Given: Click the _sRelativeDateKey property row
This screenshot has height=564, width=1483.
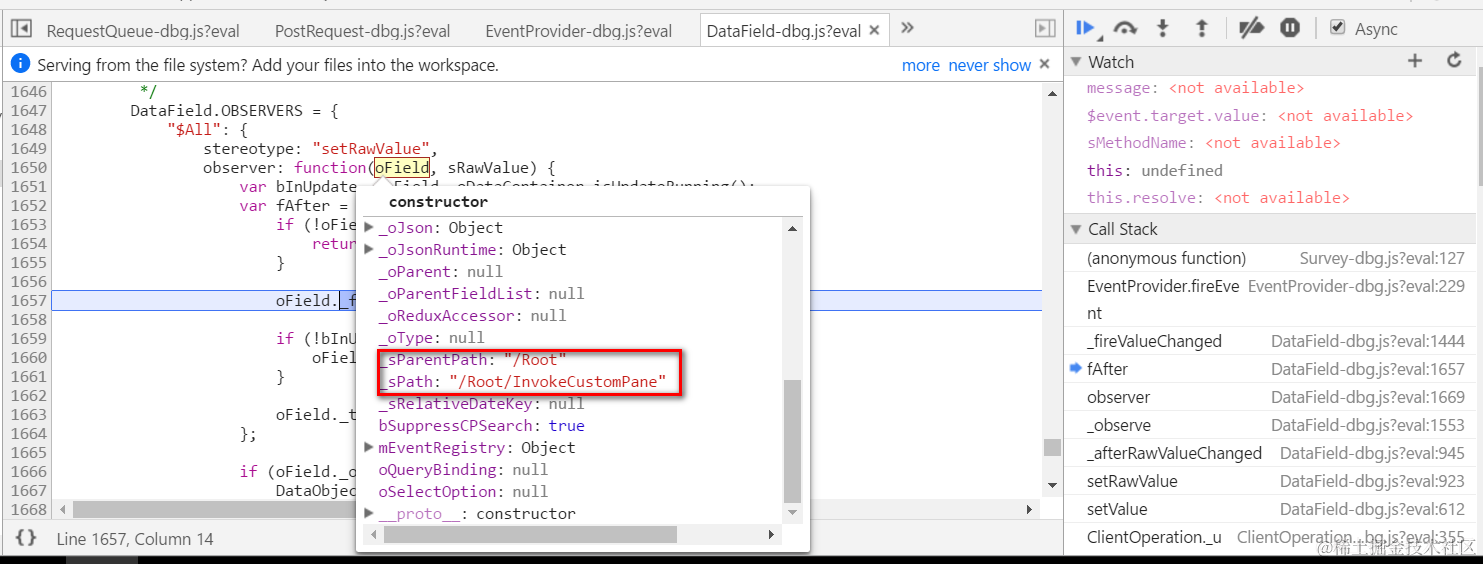Looking at the screenshot, I should (x=481, y=404).
